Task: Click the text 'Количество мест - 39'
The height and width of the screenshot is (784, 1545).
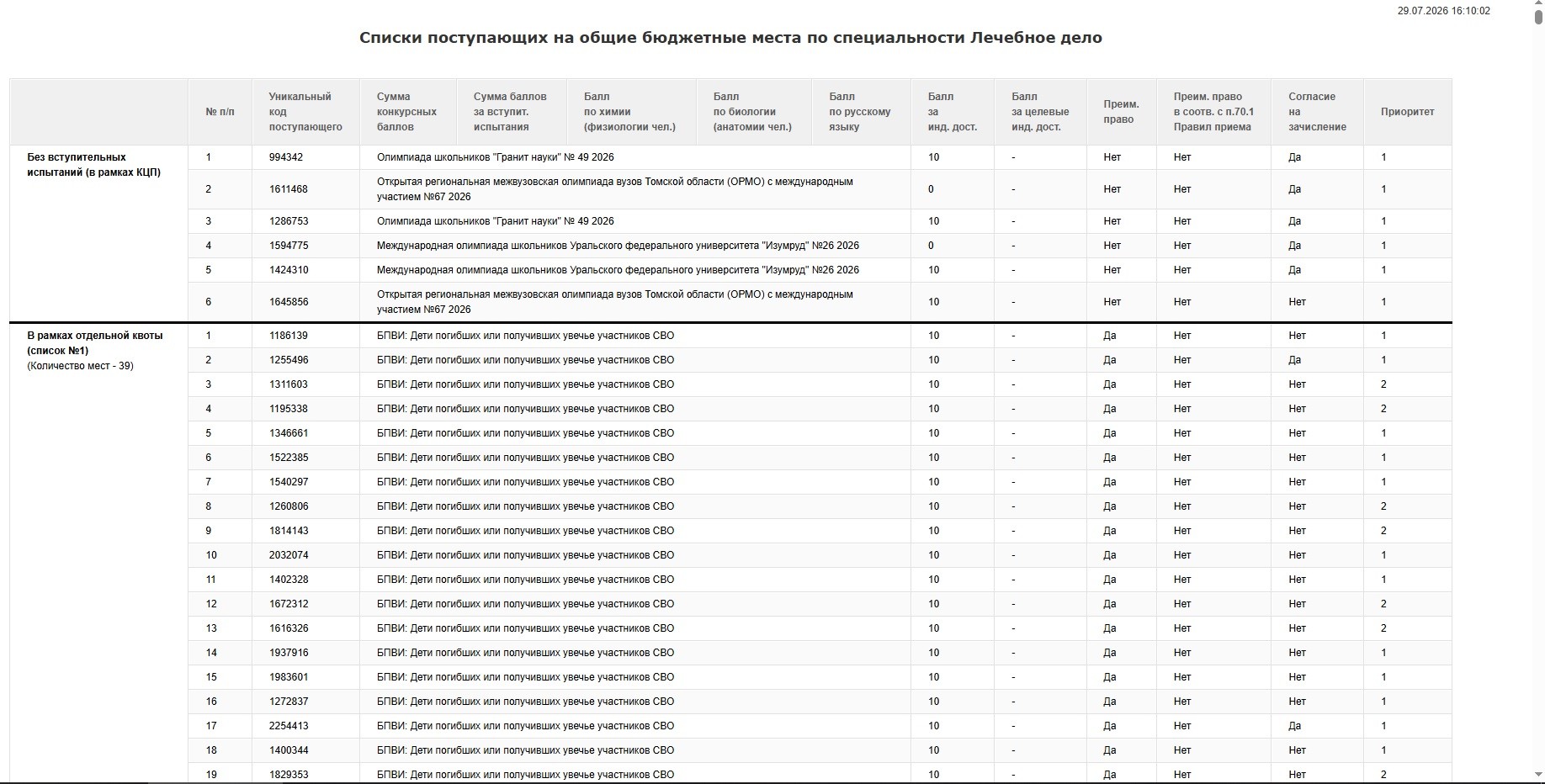Action: pyautogui.click(x=80, y=366)
